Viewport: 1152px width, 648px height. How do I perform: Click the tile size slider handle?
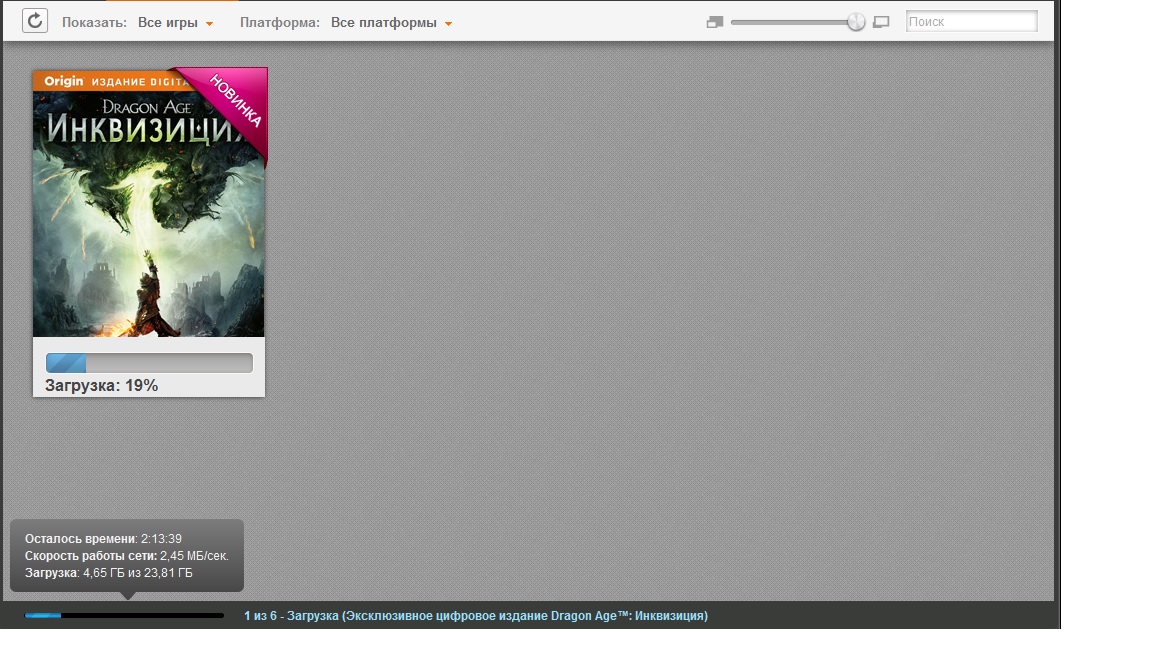(856, 22)
